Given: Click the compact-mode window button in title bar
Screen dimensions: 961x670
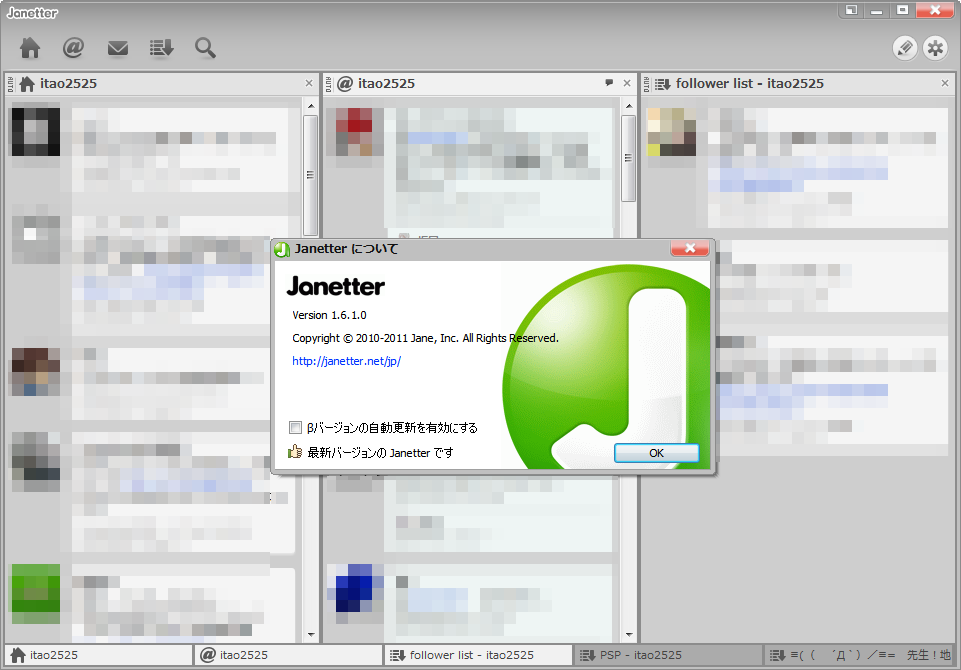Looking at the screenshot, I should [x=851, y=10].
